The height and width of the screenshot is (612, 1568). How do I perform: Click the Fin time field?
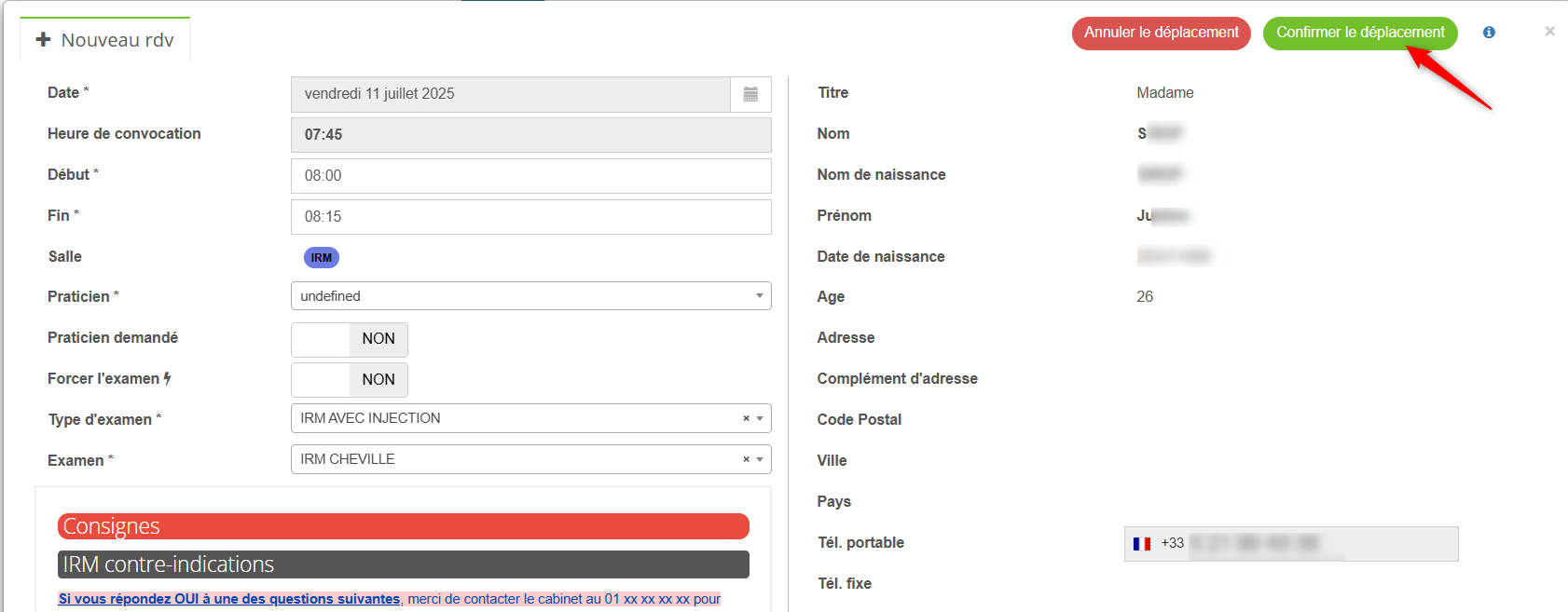pos(530,217)
